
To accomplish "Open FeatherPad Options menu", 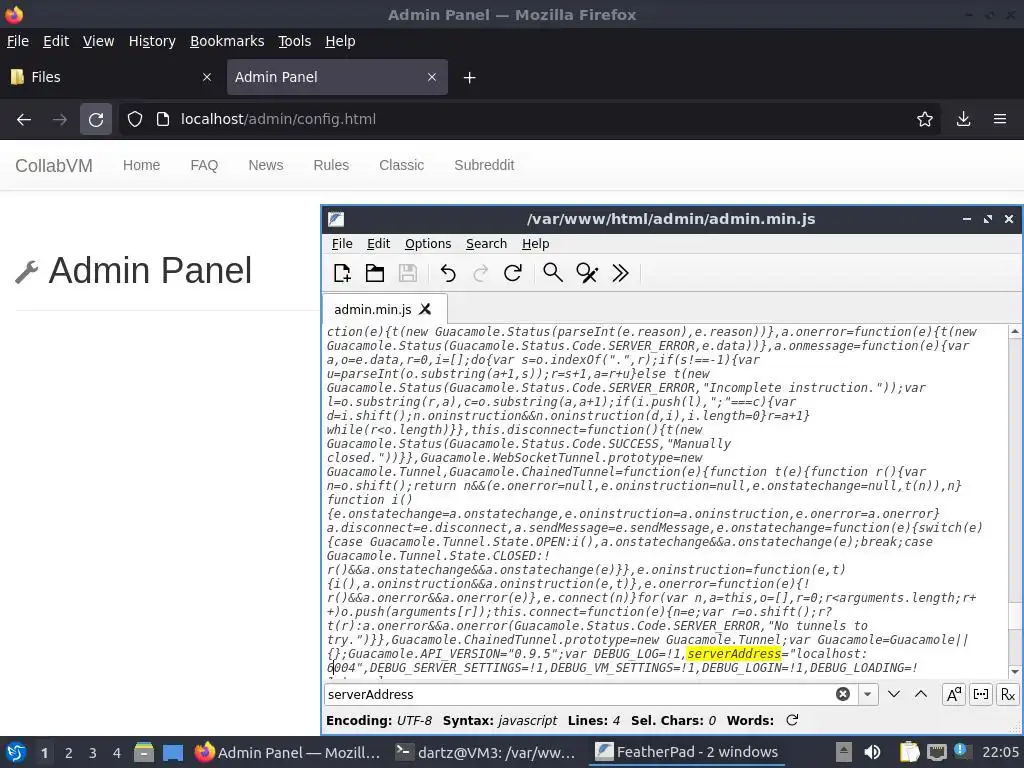I will coord(428,244).
